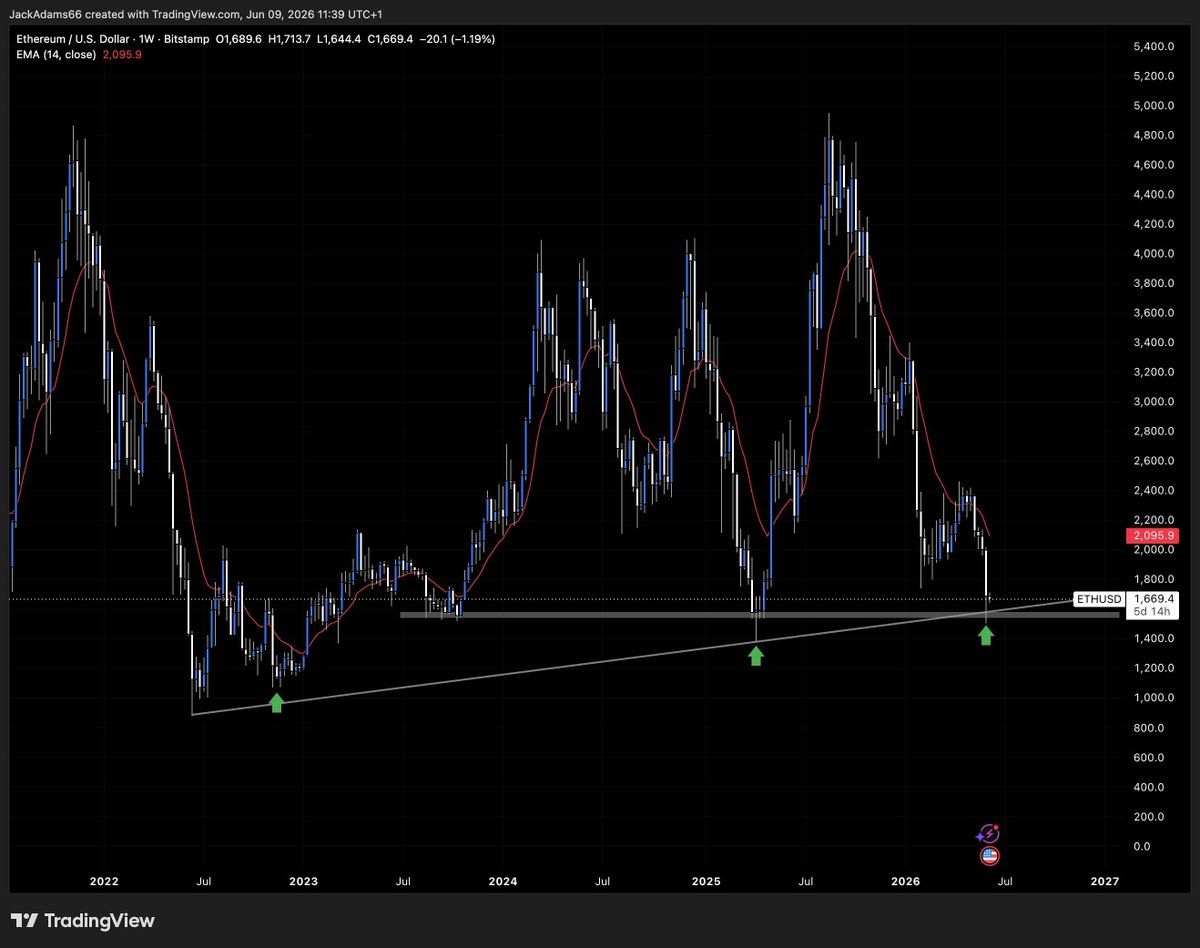The width and height of the screenshot is (1200, 948).
Task: Click the 3,600.0 price axis label
Action: [1154, 313]
